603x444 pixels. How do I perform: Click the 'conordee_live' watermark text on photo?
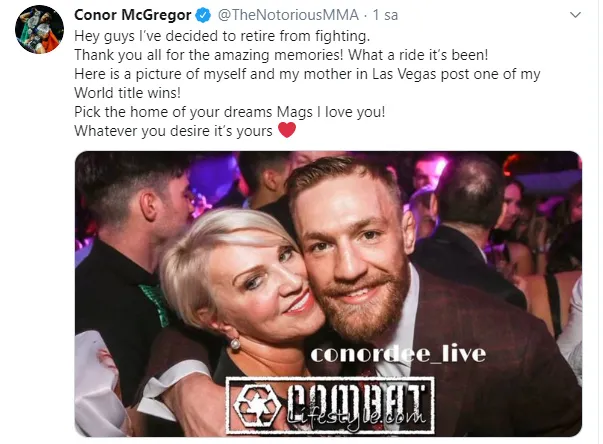coord(398,354)
